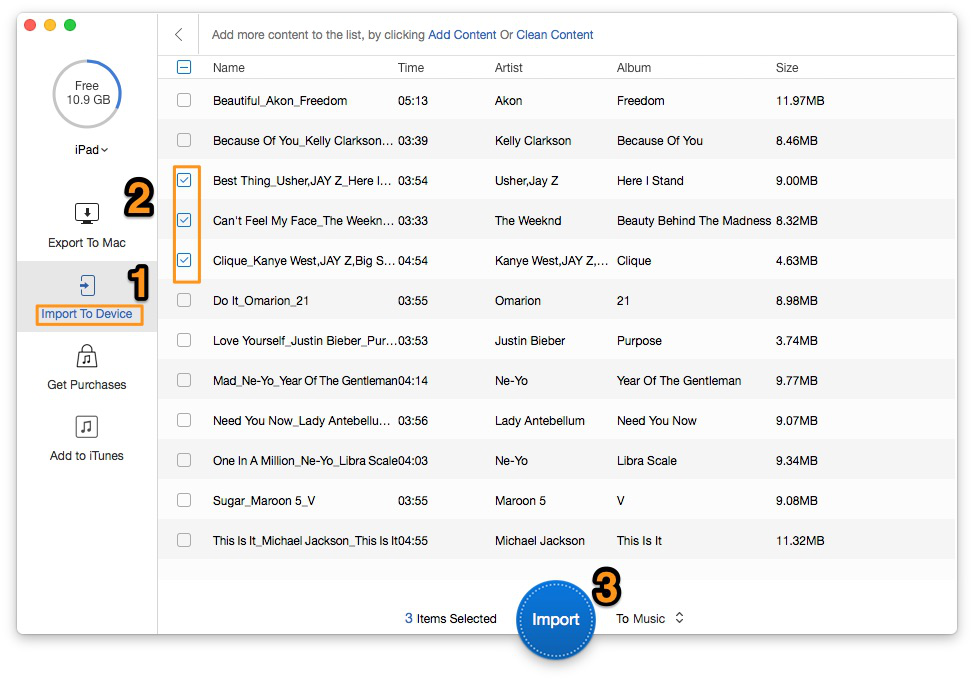
Task: Click the album Here I Stand
Action: [x=650, y=181]
